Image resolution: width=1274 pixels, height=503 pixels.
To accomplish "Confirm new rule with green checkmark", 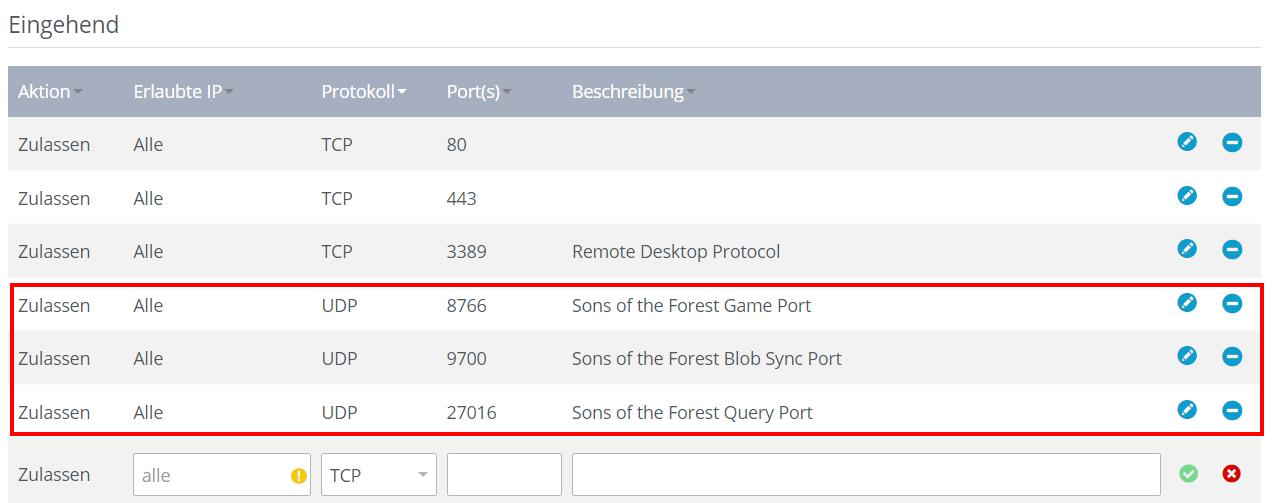I will pyautogui.click(x=1189, y=474).
